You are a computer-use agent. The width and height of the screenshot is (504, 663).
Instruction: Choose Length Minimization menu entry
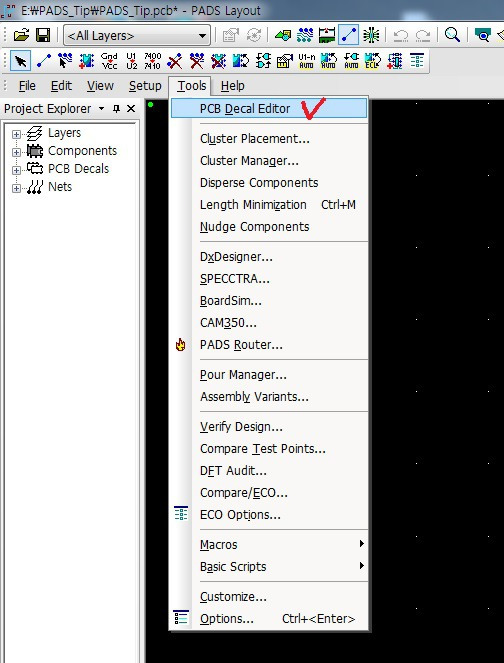click(269, 205)
